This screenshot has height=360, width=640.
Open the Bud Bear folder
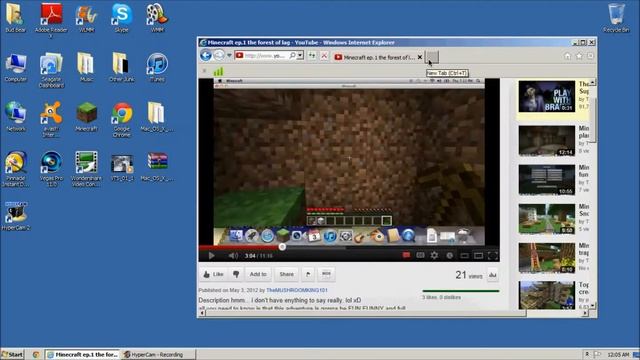[16, 18]
